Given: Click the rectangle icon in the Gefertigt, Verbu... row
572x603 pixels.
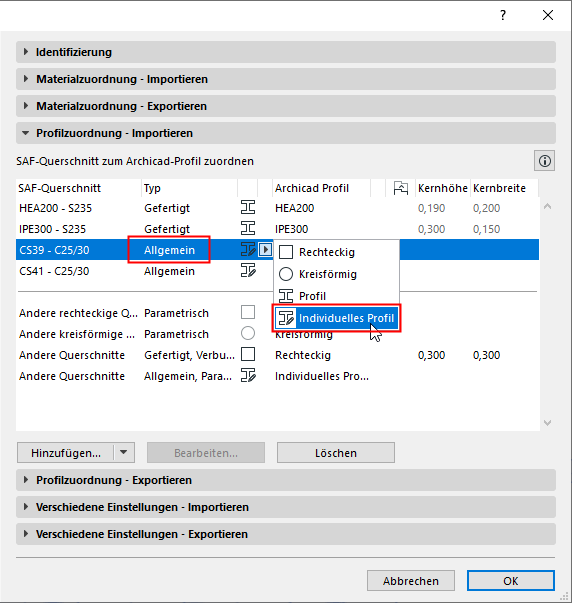Looking at the screenshot, I should pyautogui.click(x=248, y=354).
